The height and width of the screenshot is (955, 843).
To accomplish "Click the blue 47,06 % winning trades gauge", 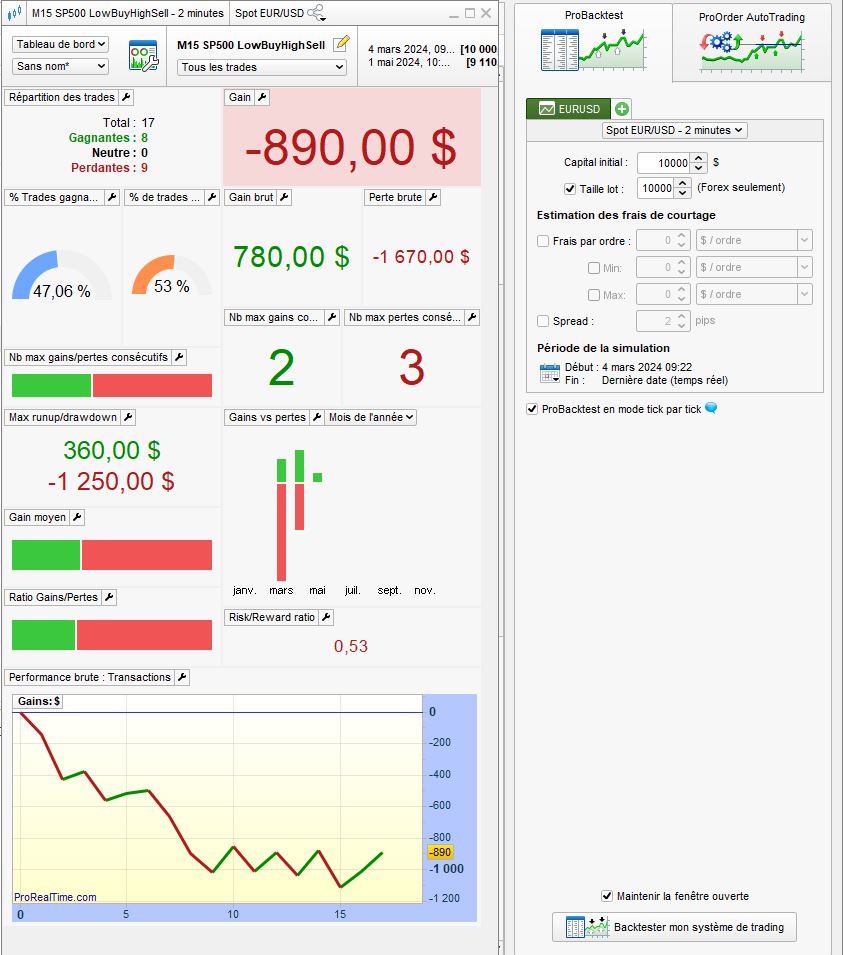I will [x=62, y=275].
